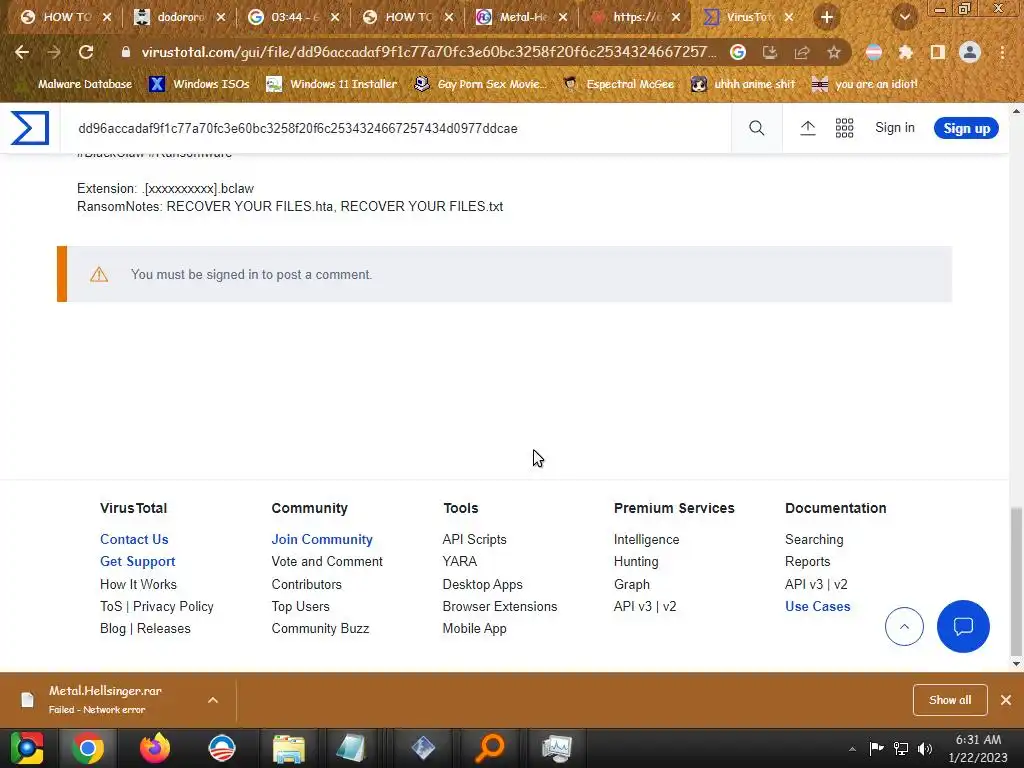Launch Firefox from the taskbar
Viewport: 1024px width, 768px height.
tap(155, 748)
